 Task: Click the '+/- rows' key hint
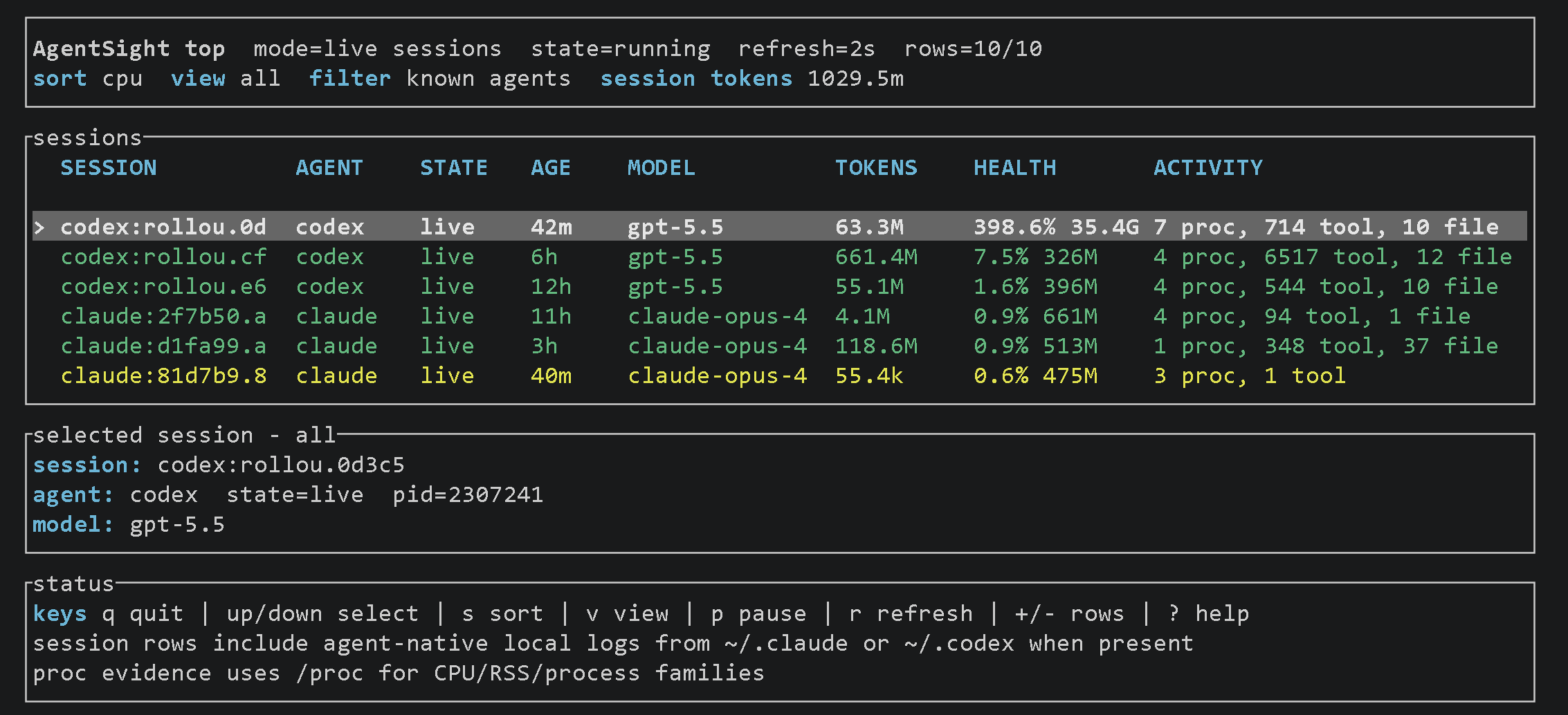point(1070,613)
